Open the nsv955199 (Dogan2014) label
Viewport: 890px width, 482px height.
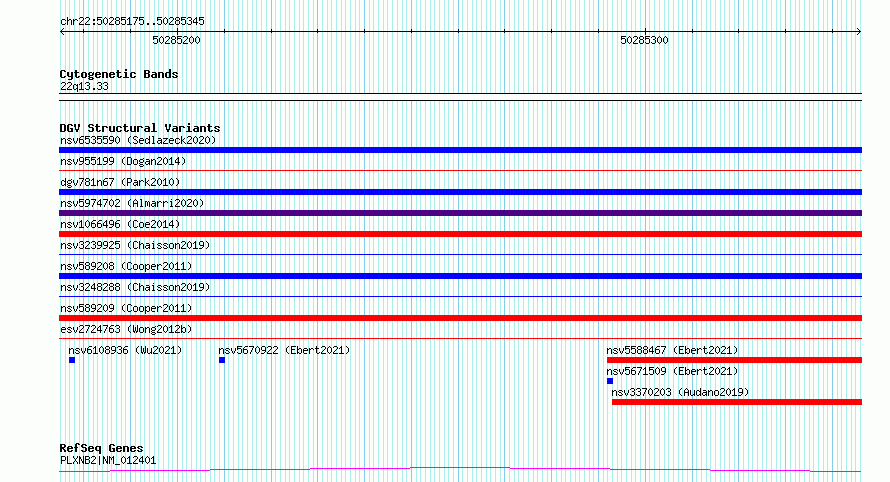[123, 161]
